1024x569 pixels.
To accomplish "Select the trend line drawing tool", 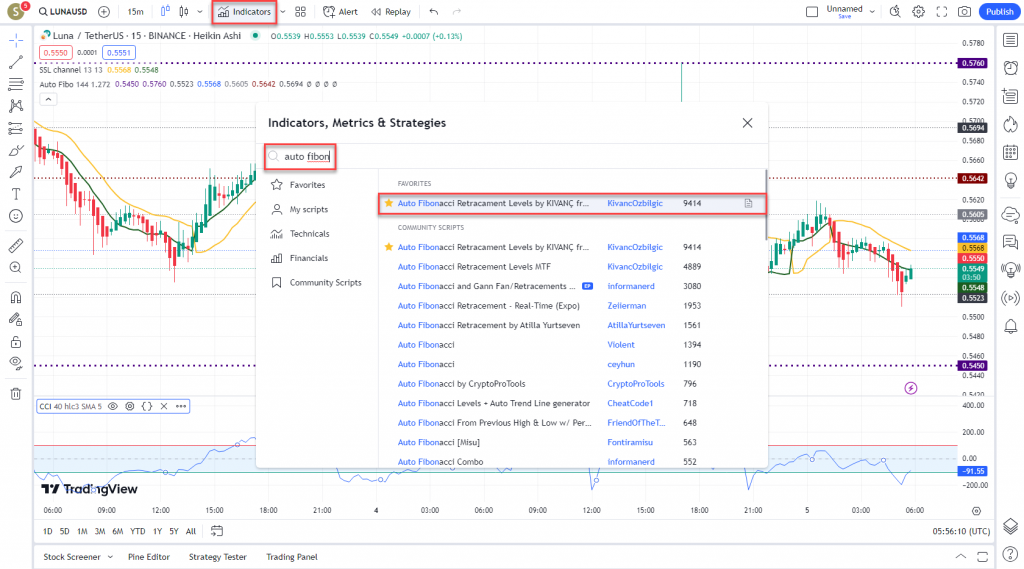I will point(16,62).
